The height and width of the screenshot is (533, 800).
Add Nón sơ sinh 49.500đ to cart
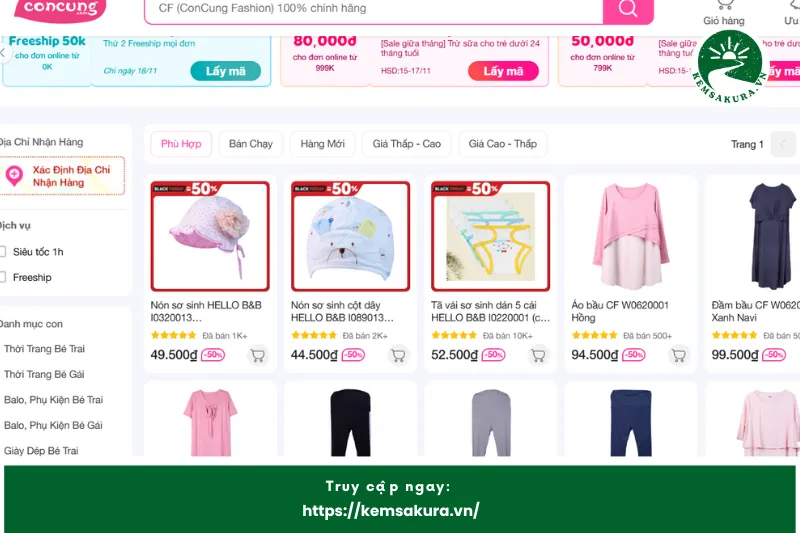258,355
